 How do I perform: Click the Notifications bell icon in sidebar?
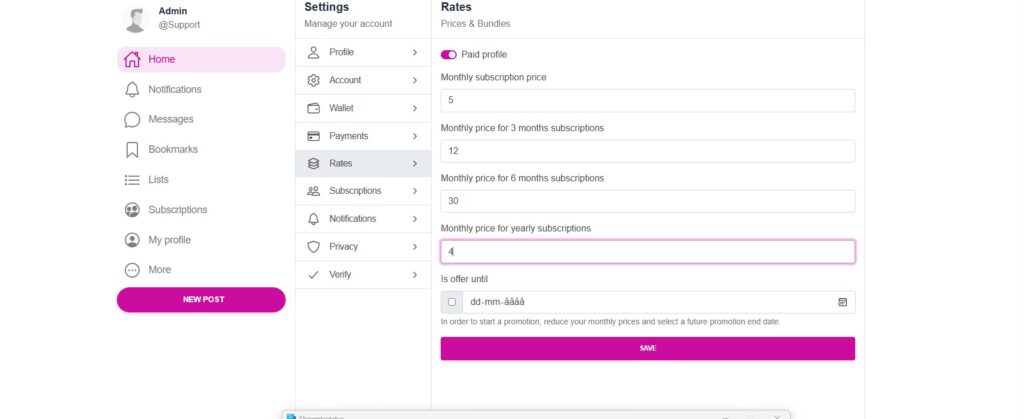click(x=132, y=89)
